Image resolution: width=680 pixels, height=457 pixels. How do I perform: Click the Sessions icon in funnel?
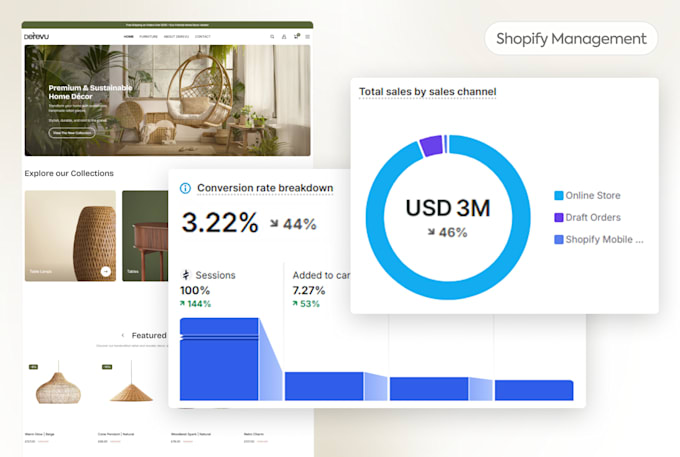pos(186,275)
